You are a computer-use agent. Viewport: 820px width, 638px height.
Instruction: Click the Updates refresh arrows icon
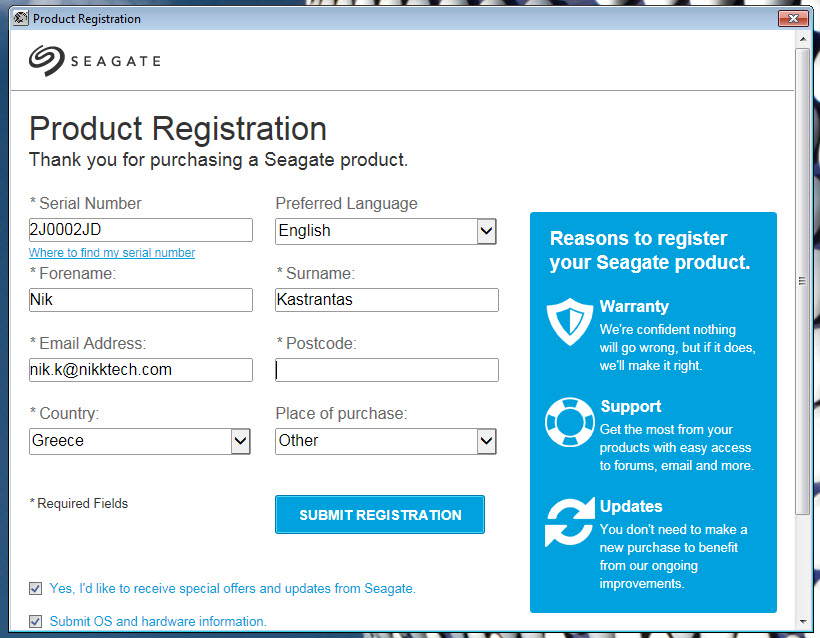(x=570, y=522)
